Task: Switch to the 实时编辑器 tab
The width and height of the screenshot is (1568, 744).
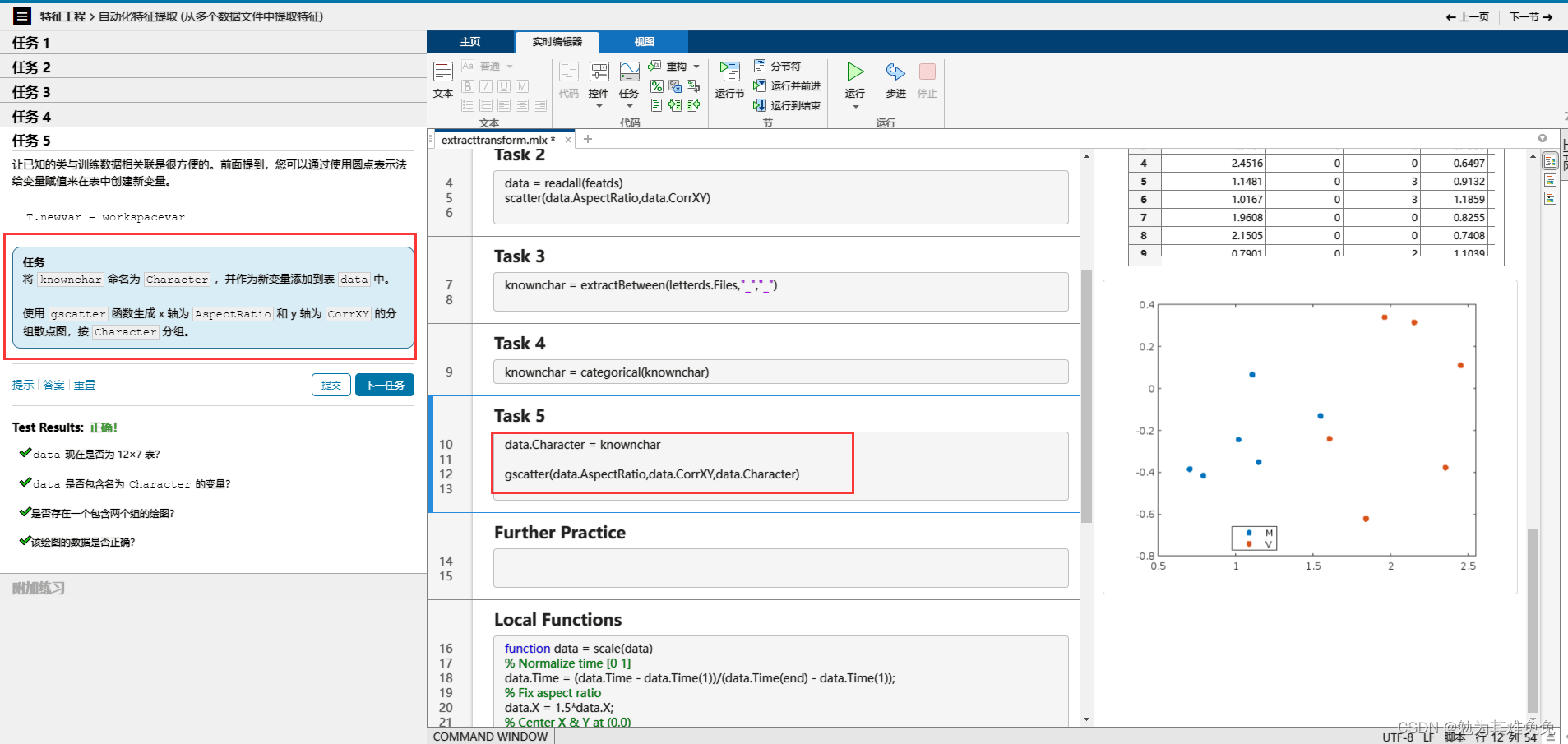Action: (557, 42)
